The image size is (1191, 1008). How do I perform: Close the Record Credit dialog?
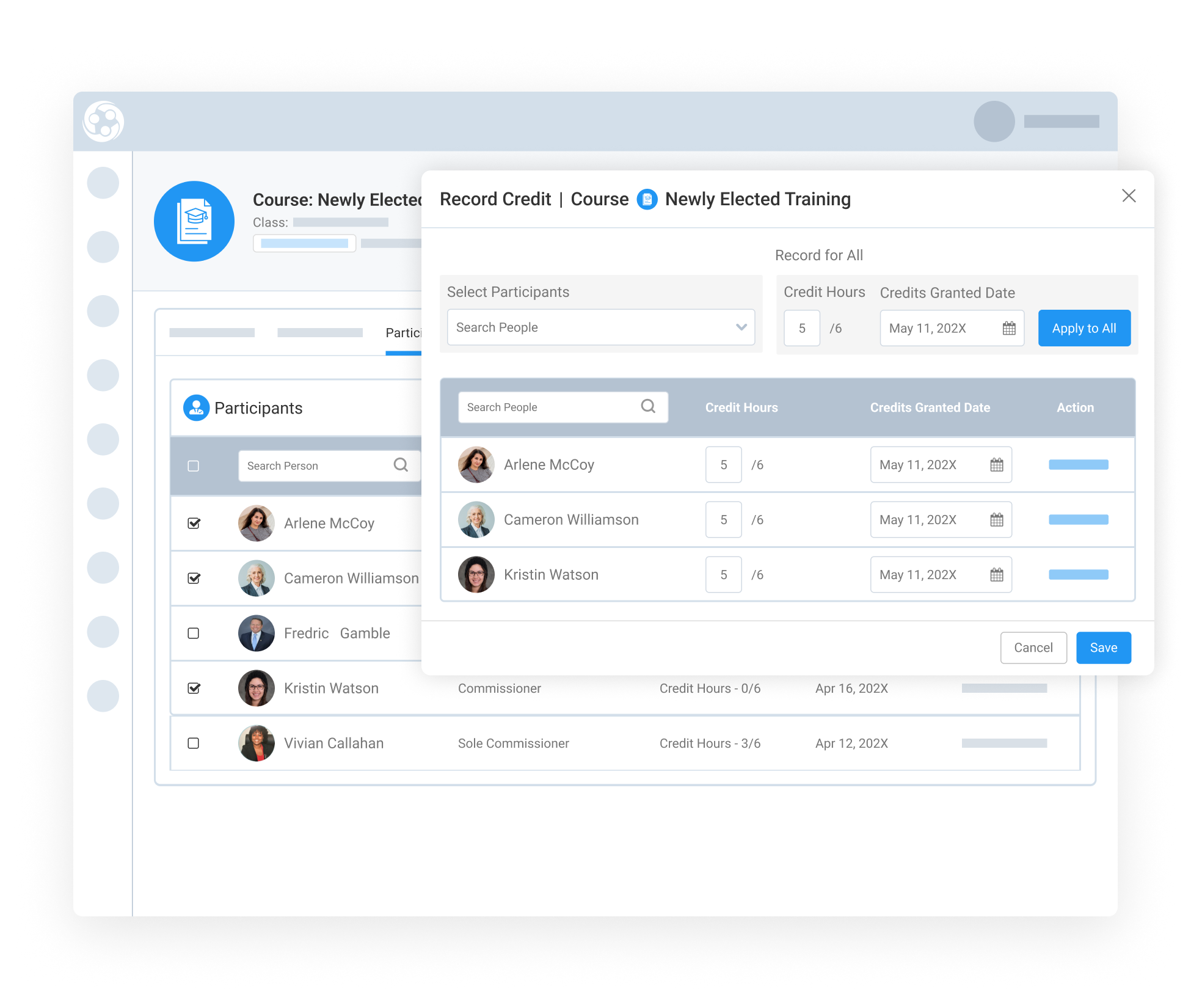click(1129, 197)
